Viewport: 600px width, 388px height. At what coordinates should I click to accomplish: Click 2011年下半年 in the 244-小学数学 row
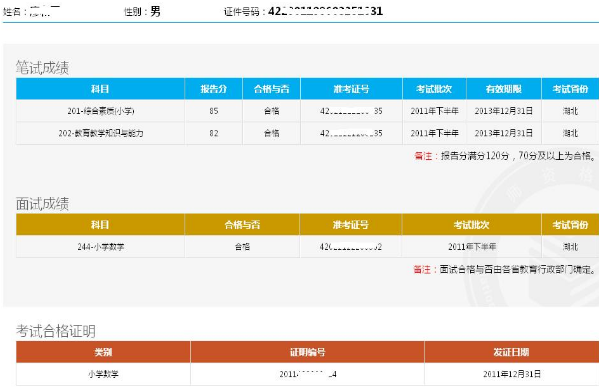(472, 247)
